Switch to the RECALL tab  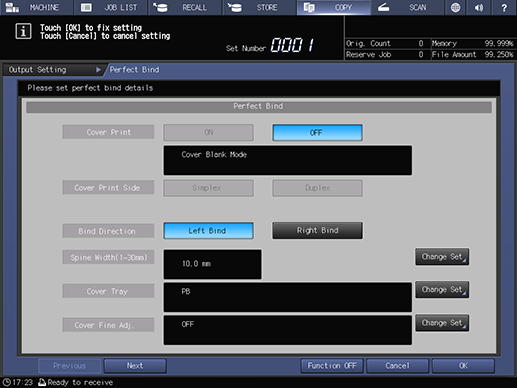point(185,7)
